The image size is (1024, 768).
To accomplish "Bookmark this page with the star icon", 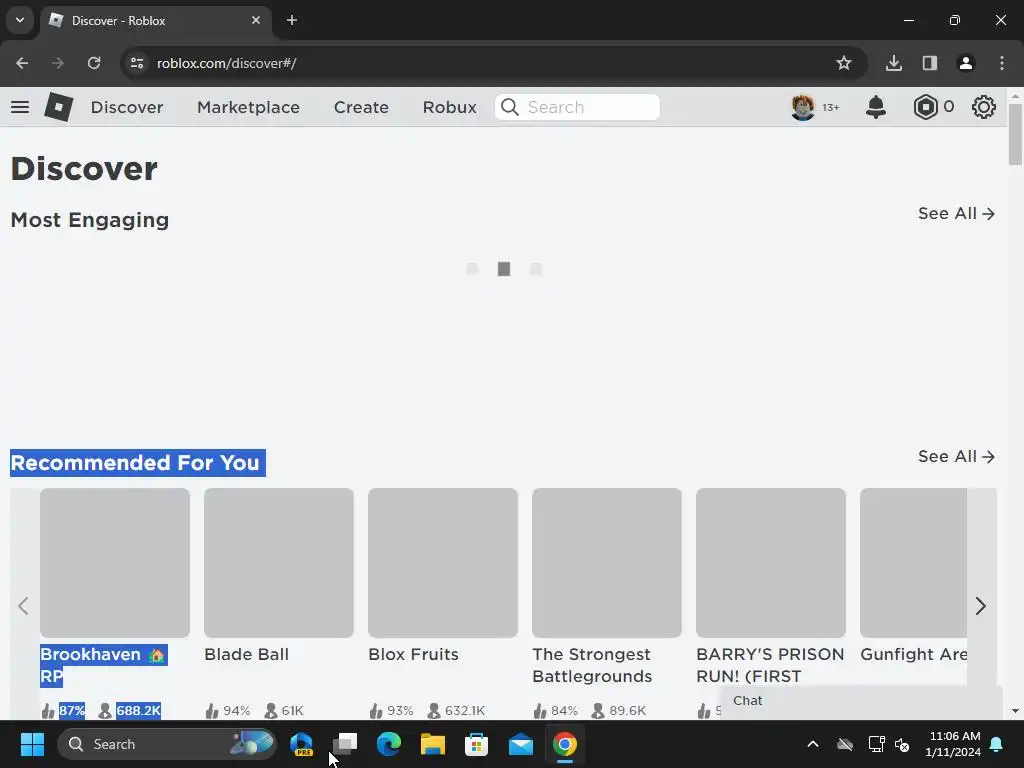I will click(844, 63).
